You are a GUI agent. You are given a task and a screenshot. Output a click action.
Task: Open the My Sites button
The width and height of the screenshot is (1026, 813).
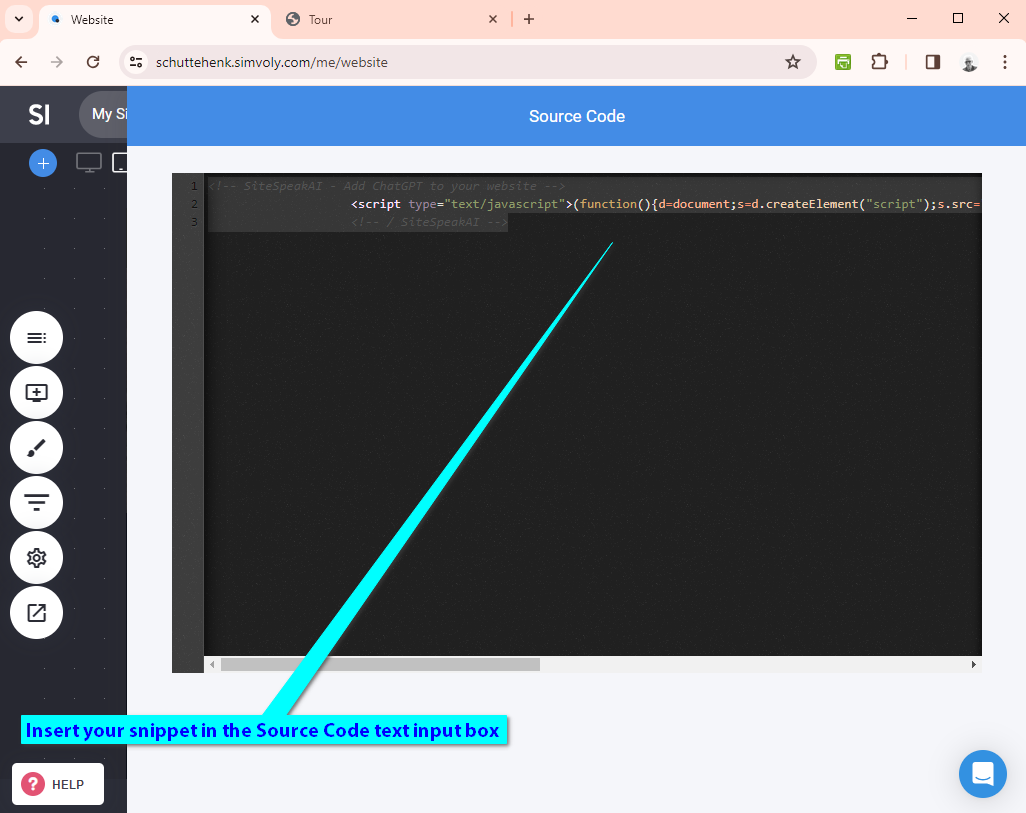(x=103, y=115)
